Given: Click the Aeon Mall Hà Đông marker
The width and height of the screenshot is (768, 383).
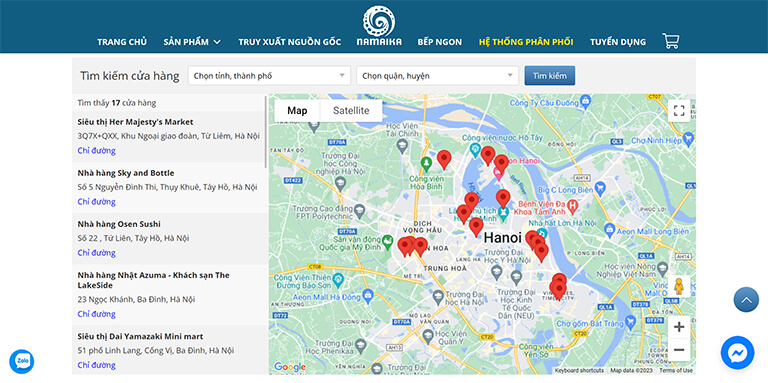Looking at the screenshot, I should 369,296.
